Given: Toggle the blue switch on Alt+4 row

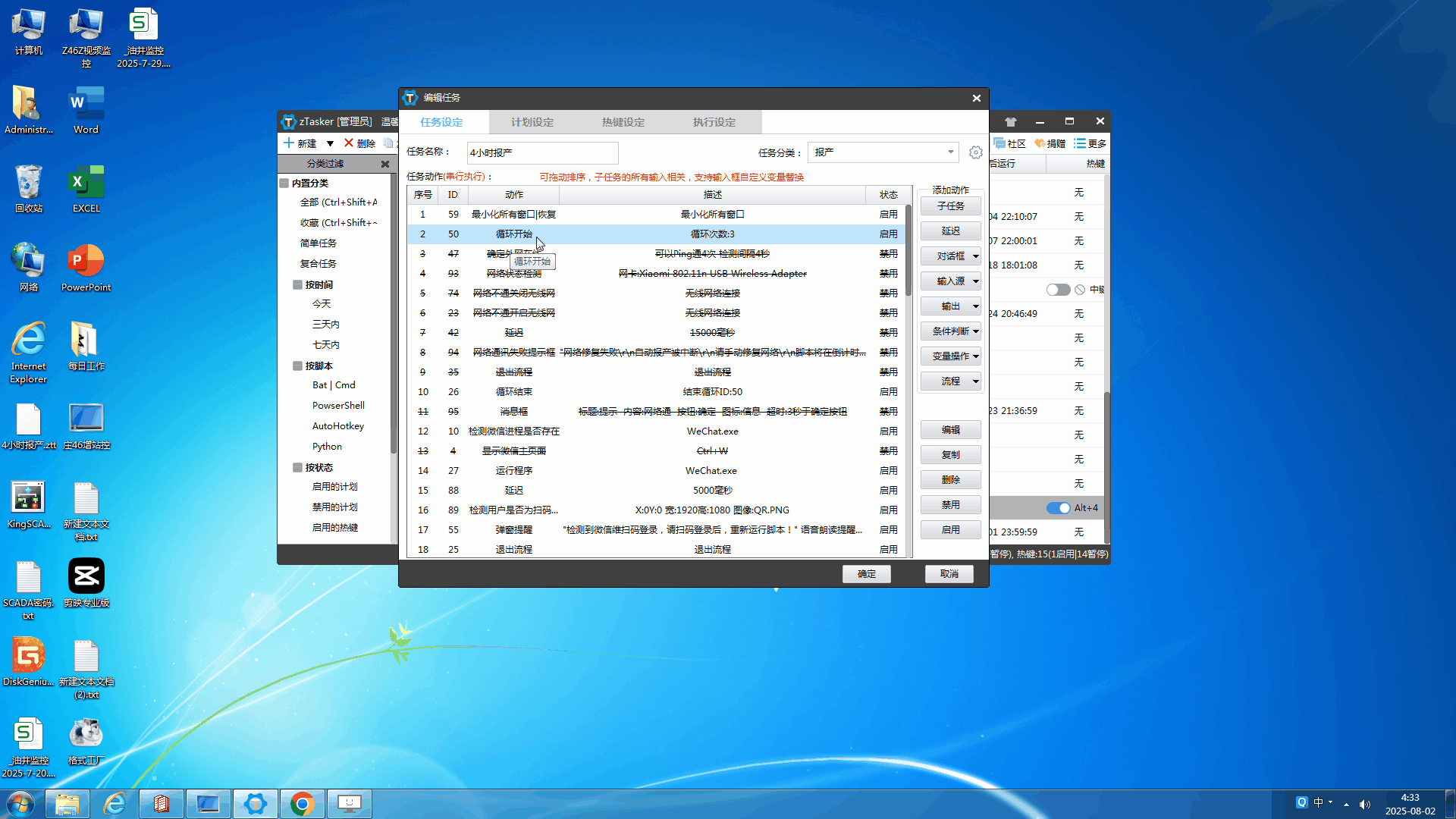Looking at the screenshot, I should (1058, 508).
